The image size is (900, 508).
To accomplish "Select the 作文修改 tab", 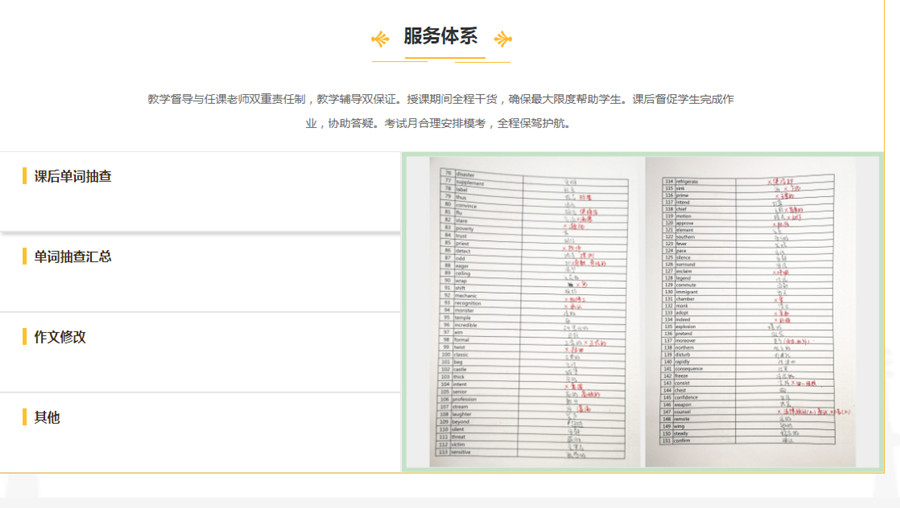I will [60, 337].
